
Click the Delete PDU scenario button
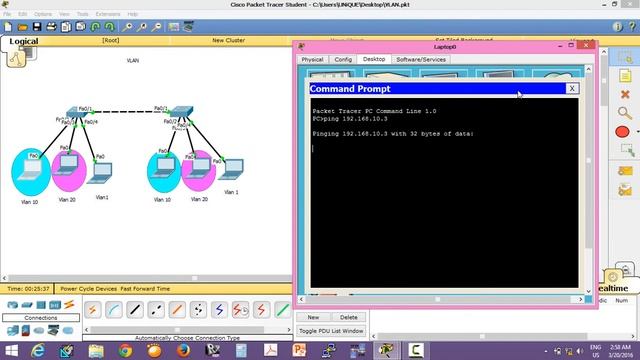(349, 317)
